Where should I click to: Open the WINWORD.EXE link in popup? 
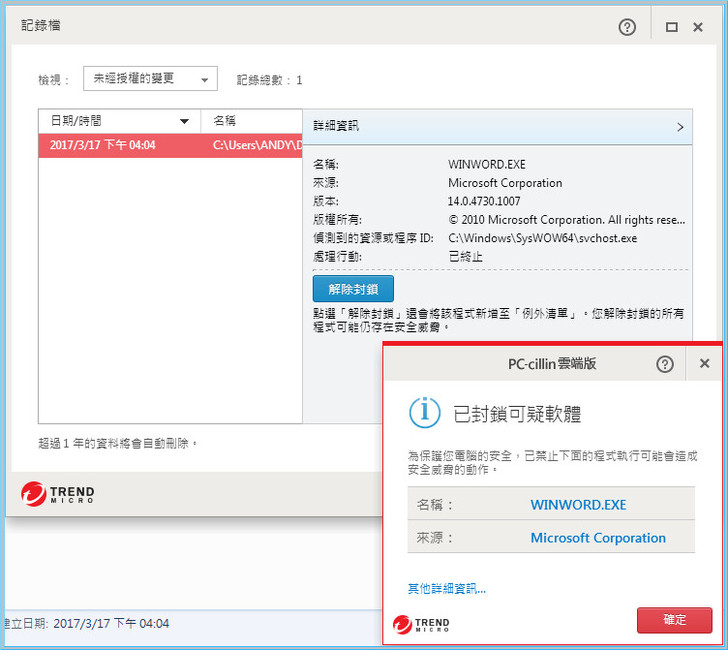click(x=578, y=505)
